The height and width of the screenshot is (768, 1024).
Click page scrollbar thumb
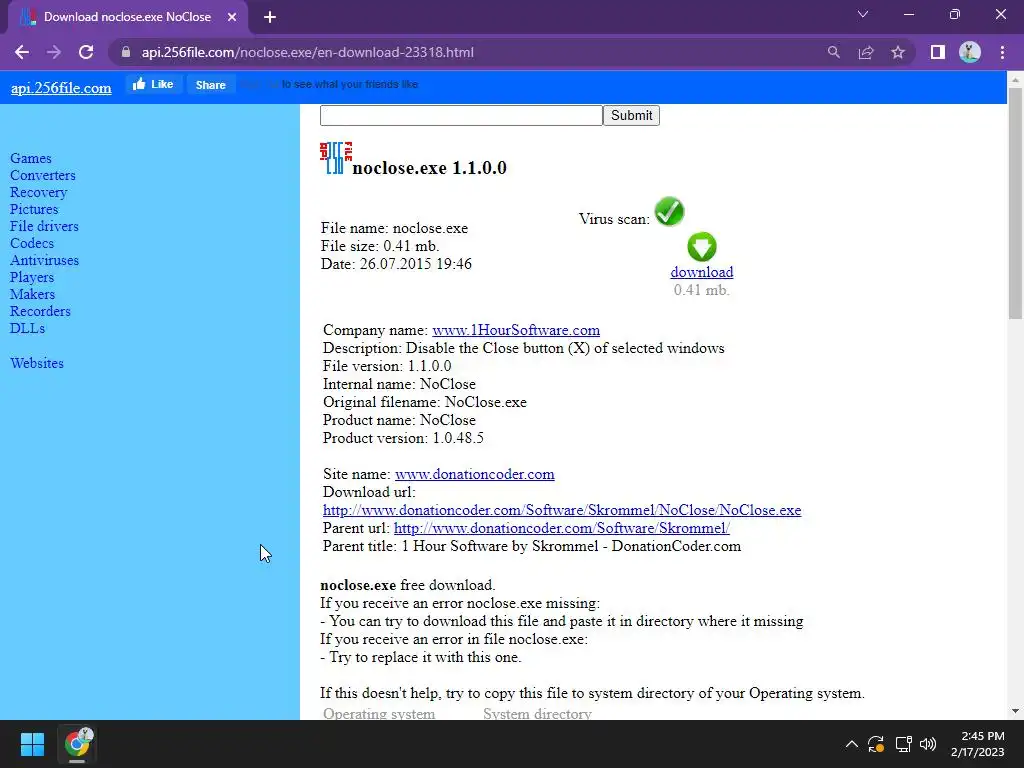tap(1015, 202)
